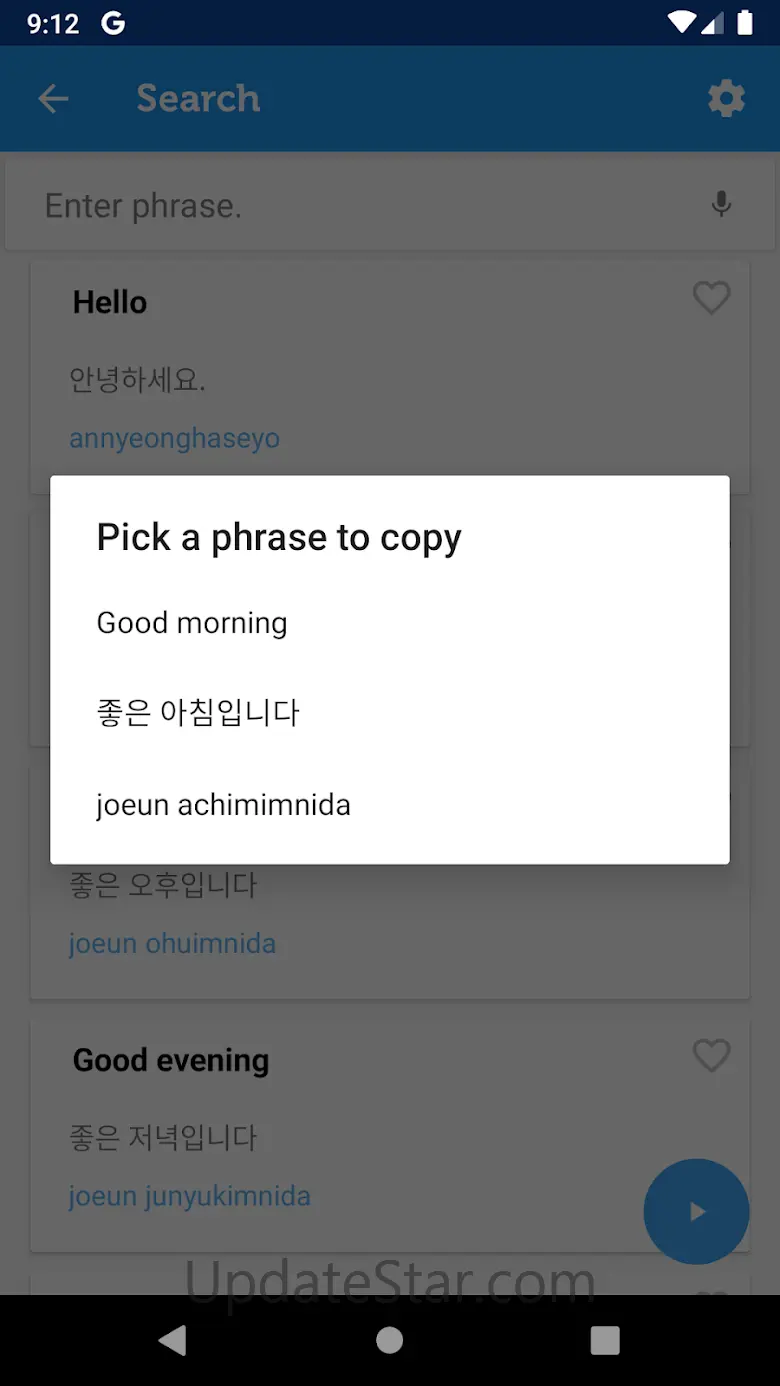Tap the Google G status icon
This screenshot has height=1386, width=780.
pos(114,23)
